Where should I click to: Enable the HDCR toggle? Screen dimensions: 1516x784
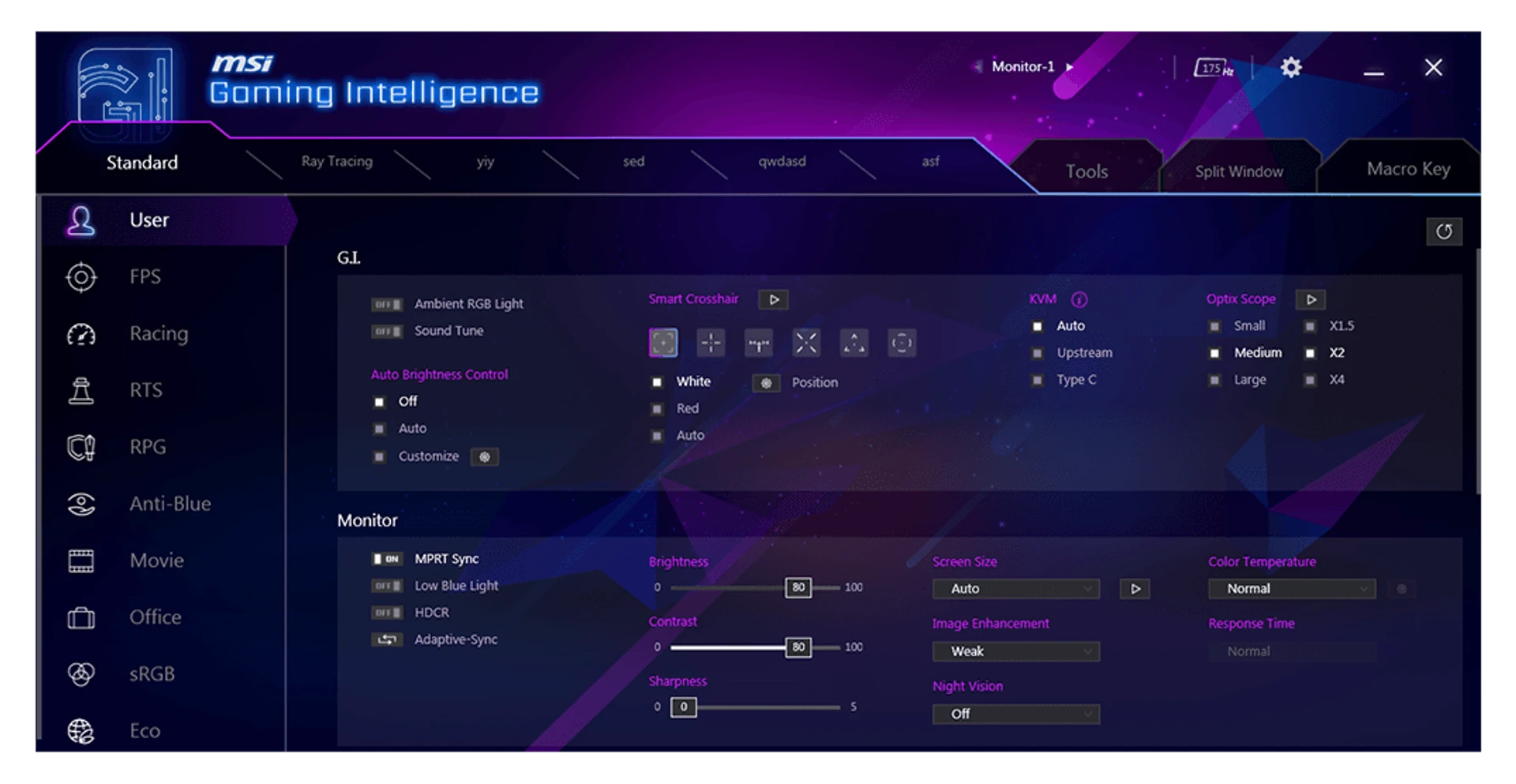point(387,613)
